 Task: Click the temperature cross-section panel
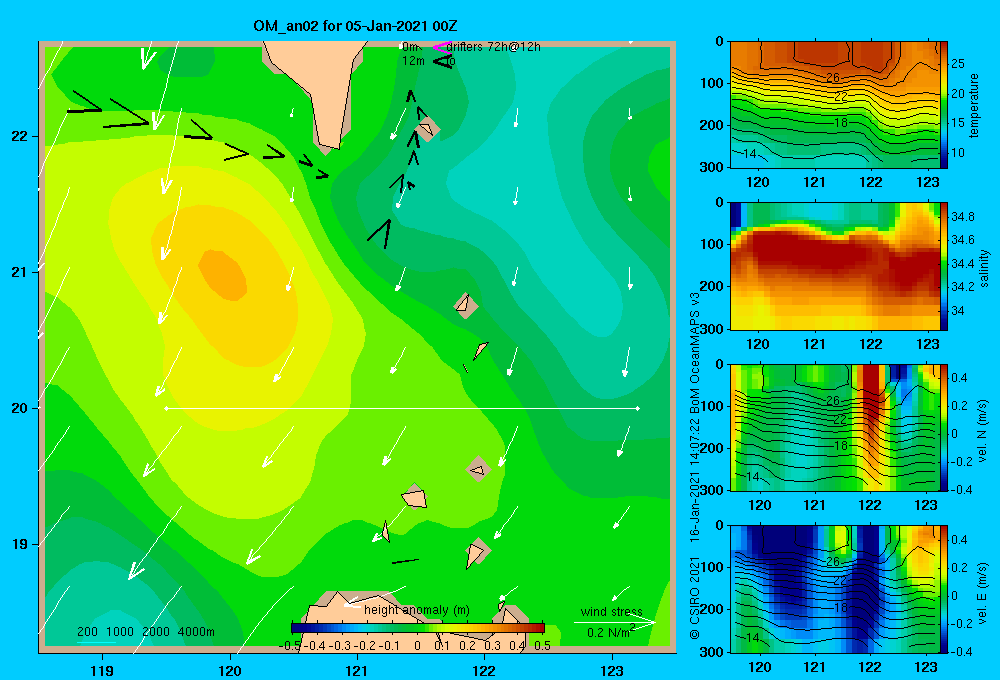coord(834,105)
